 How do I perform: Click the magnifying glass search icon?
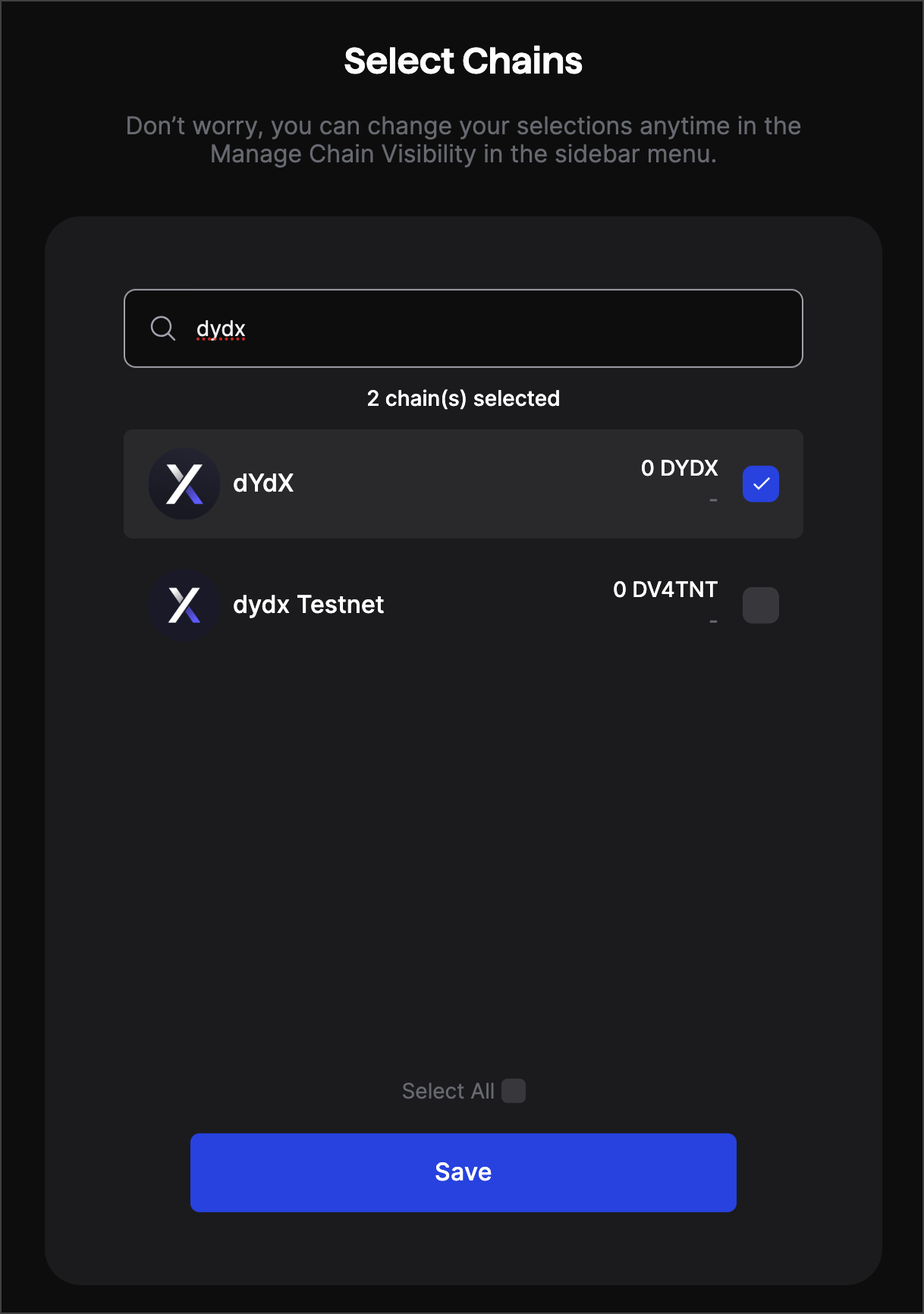click(x=163, y=328)
